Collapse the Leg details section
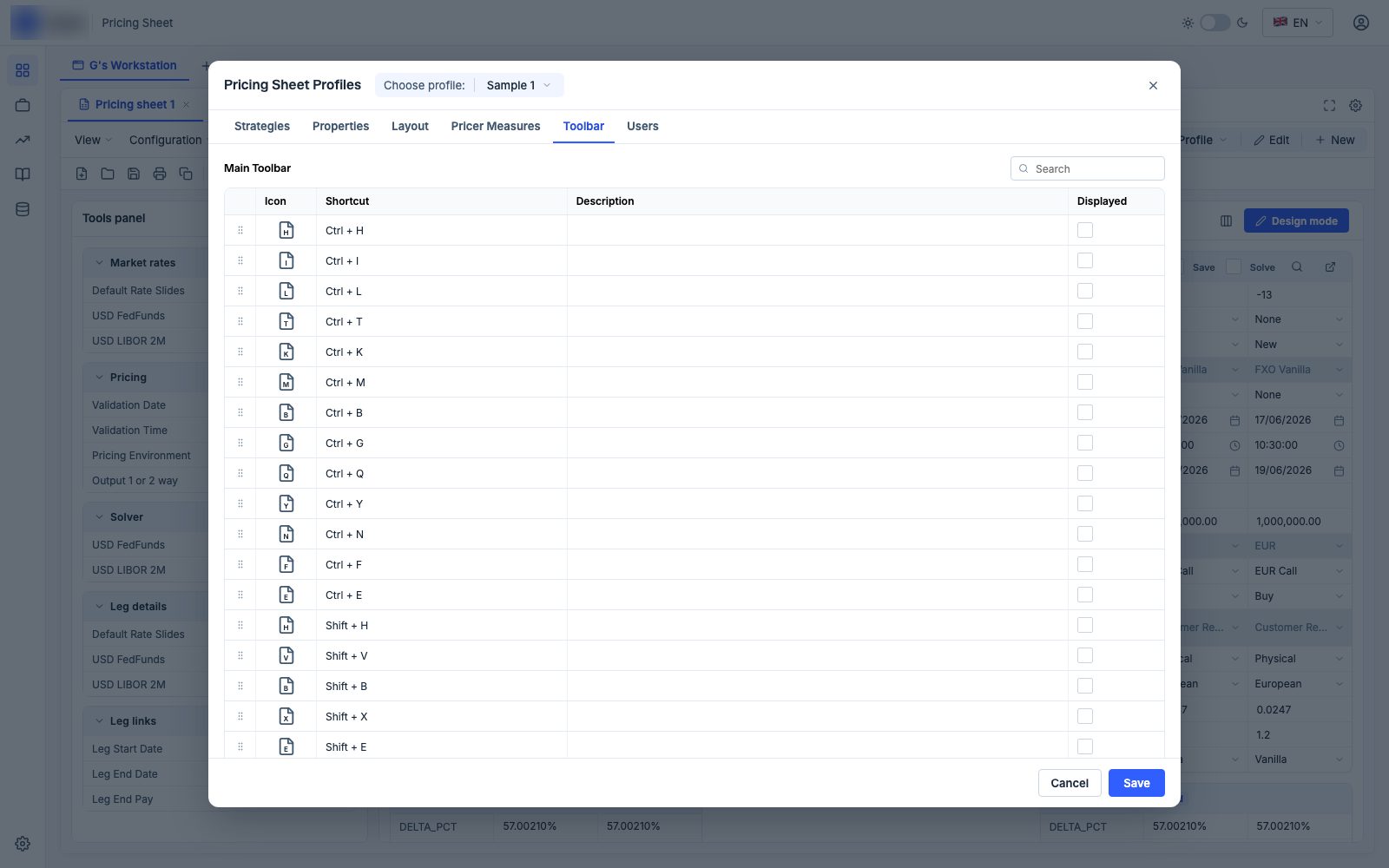Viewport: 1389px width, 868px height. (99, 606)
